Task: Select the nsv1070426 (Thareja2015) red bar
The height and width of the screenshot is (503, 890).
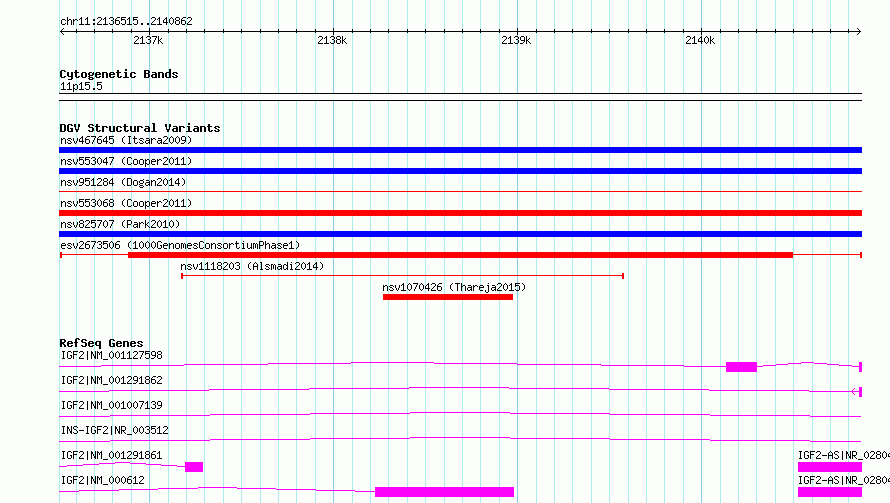Action: click(x=448, y=297)
